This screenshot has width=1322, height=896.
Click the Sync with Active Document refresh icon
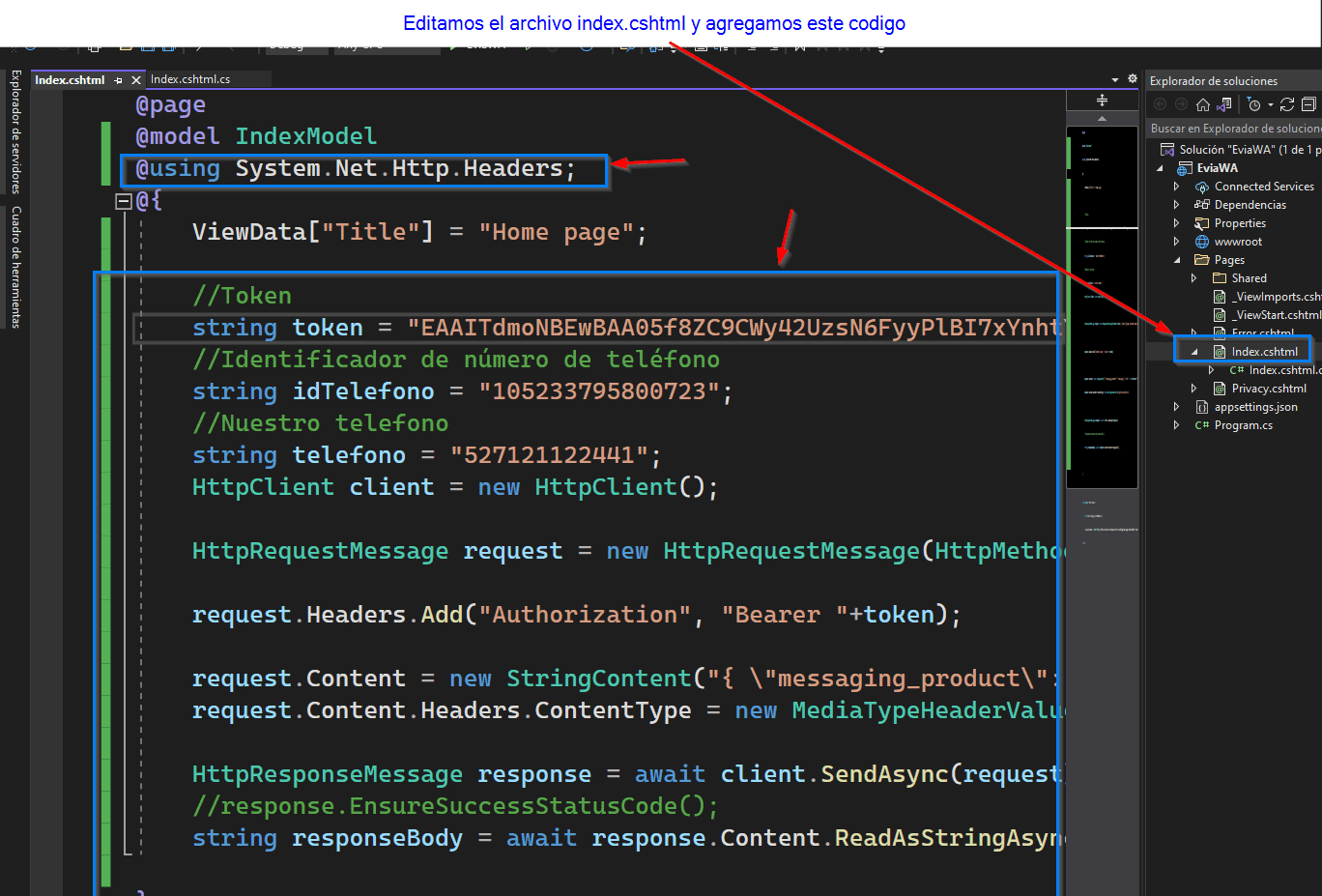point(1287,104)
